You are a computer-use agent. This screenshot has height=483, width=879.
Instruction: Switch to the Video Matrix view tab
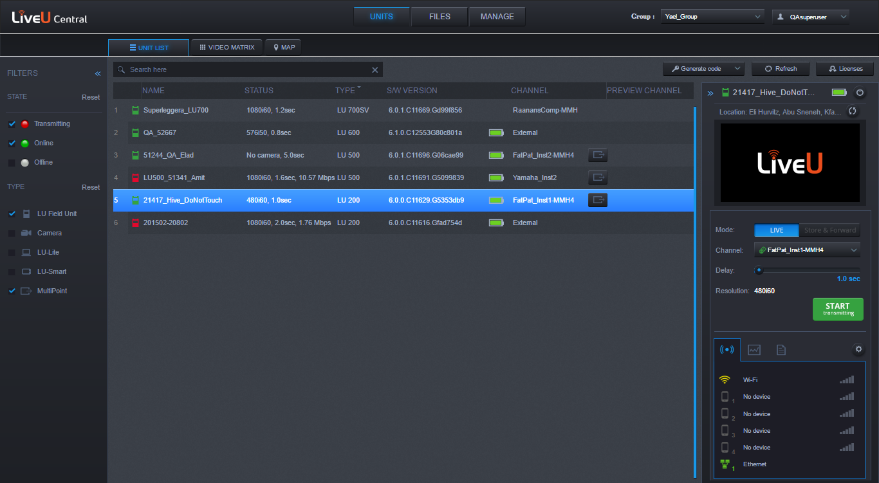227,48
